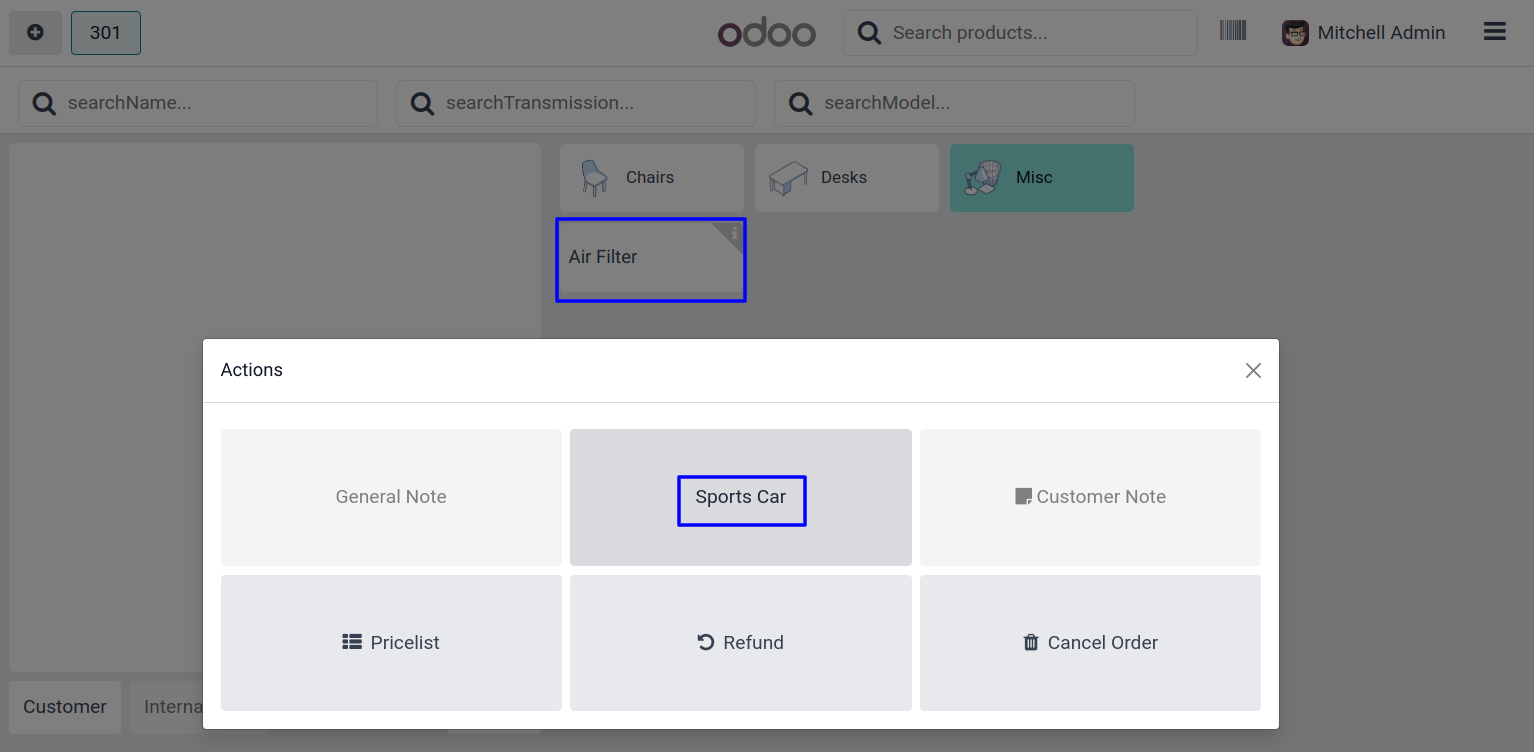Add the Air Filter product
Image resolution: width=1534 pixels, height=752 pixels.
tap(640, 260)
